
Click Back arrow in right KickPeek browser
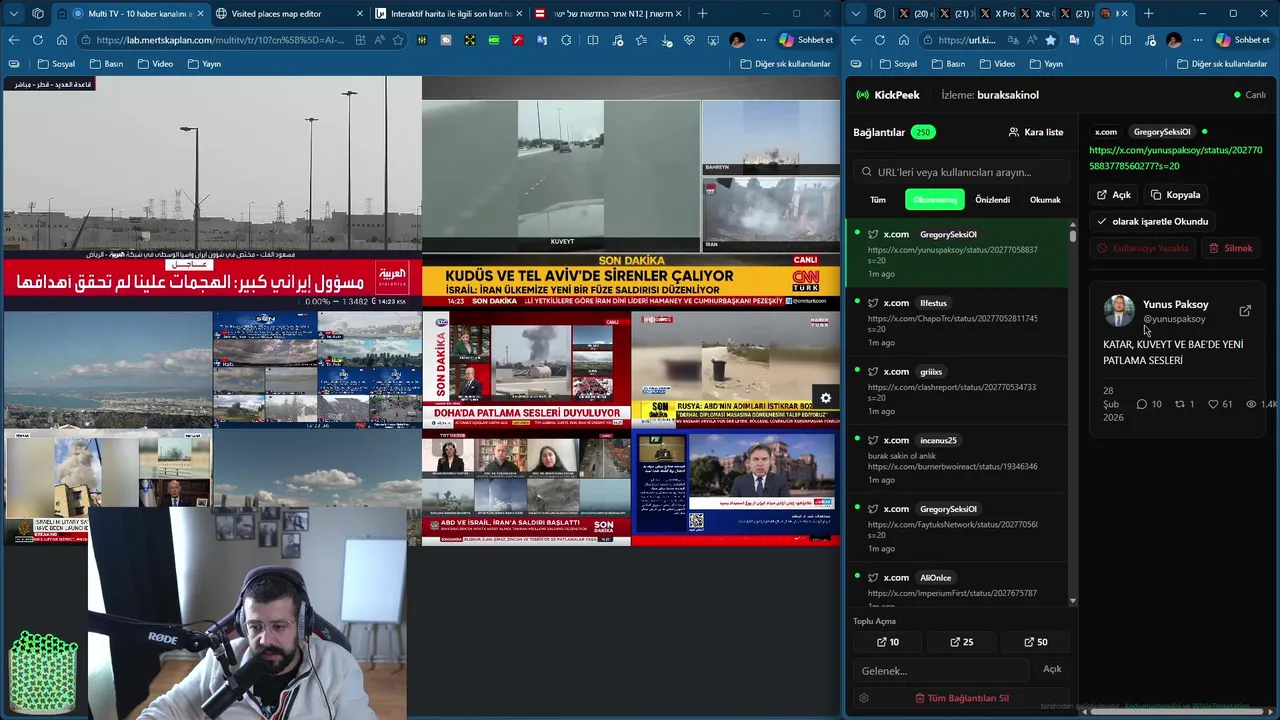[856, 40]
